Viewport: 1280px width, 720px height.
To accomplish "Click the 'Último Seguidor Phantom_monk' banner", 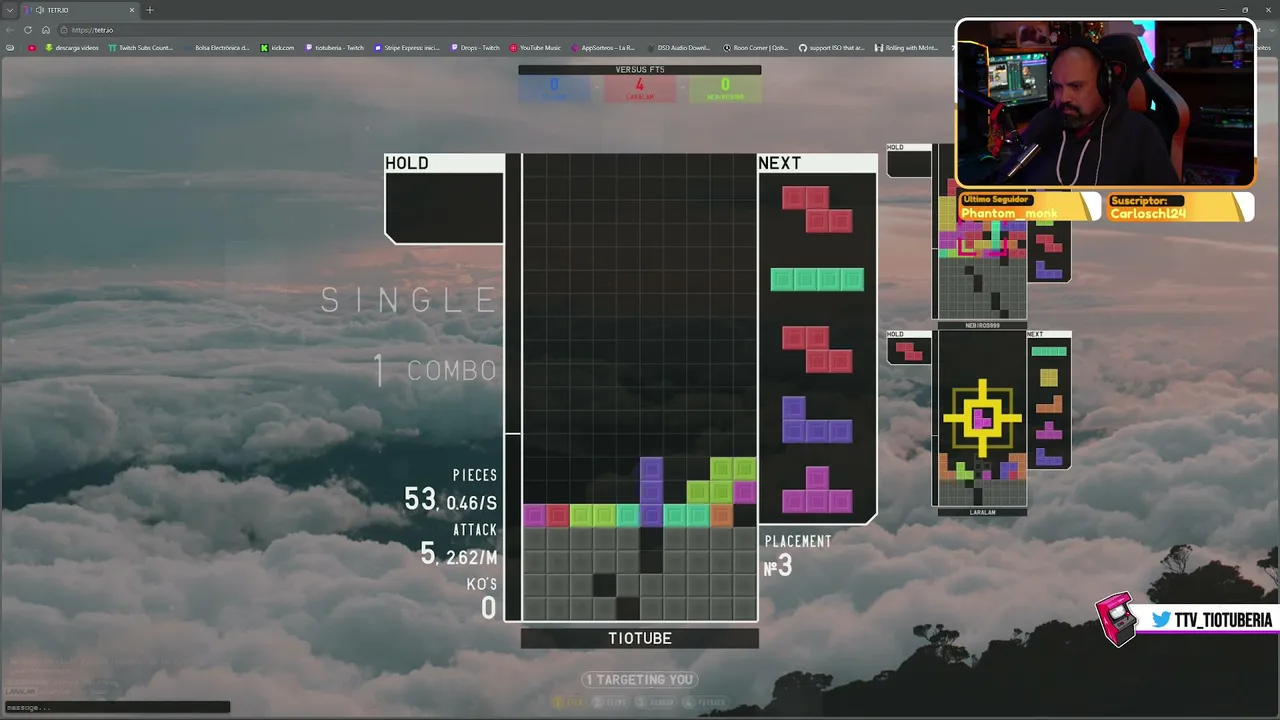I will [x=1030, y=207].
